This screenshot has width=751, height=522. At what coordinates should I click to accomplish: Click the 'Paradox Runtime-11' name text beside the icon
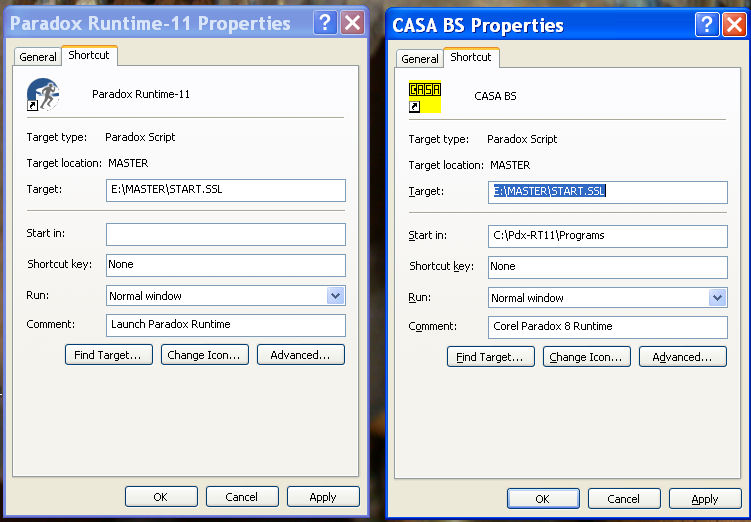point(141,94)
